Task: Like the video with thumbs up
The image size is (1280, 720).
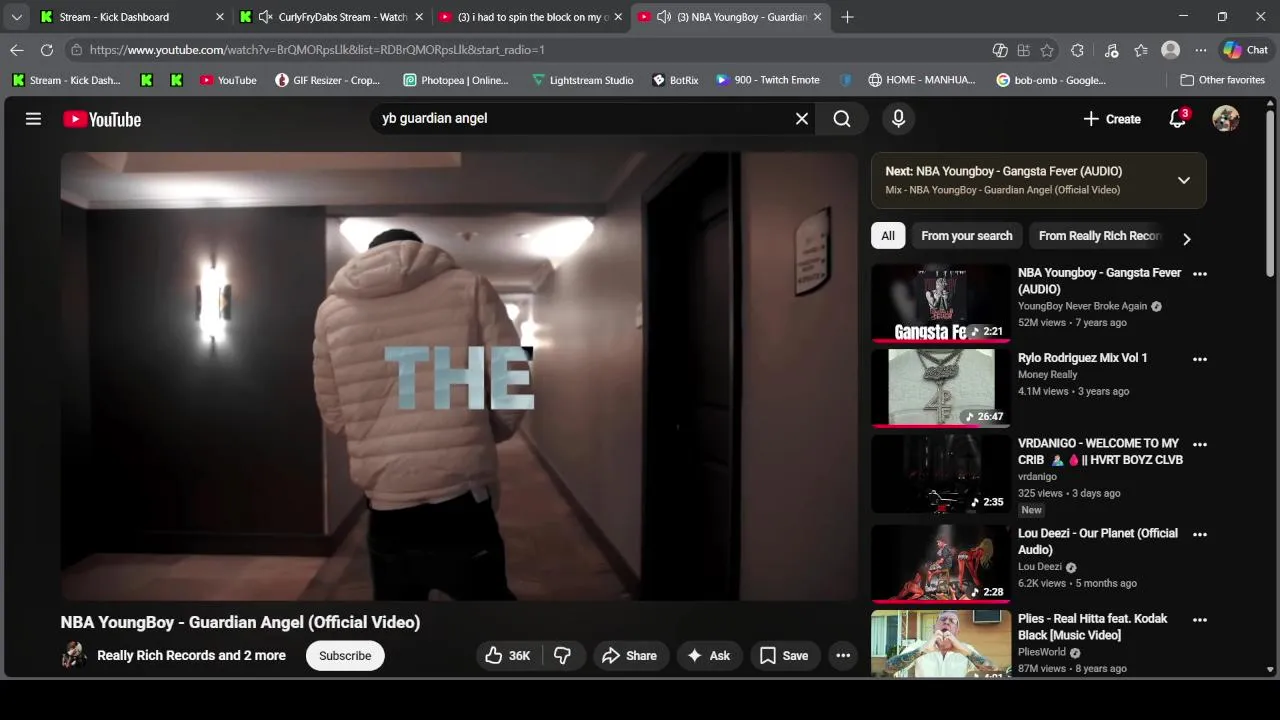Action: pyautogui.click(x=508, y=656)
